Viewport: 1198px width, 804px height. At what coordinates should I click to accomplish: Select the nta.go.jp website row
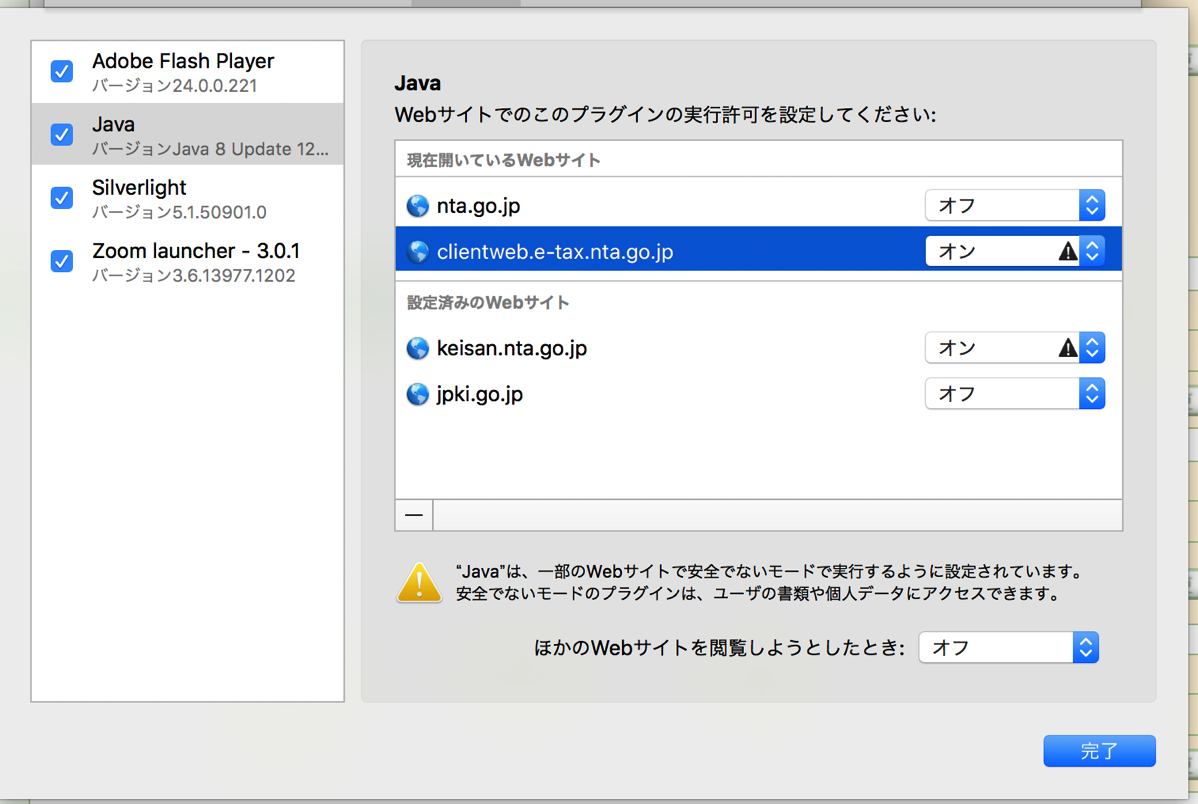click(759, 206)
